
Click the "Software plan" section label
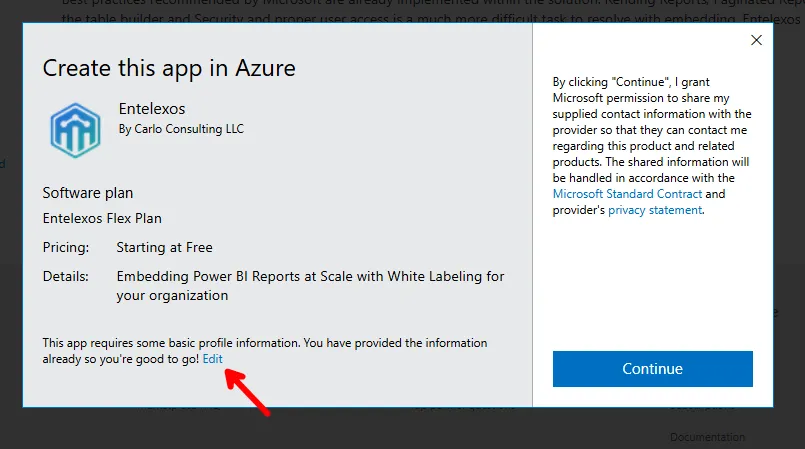[x=88, y=192]
